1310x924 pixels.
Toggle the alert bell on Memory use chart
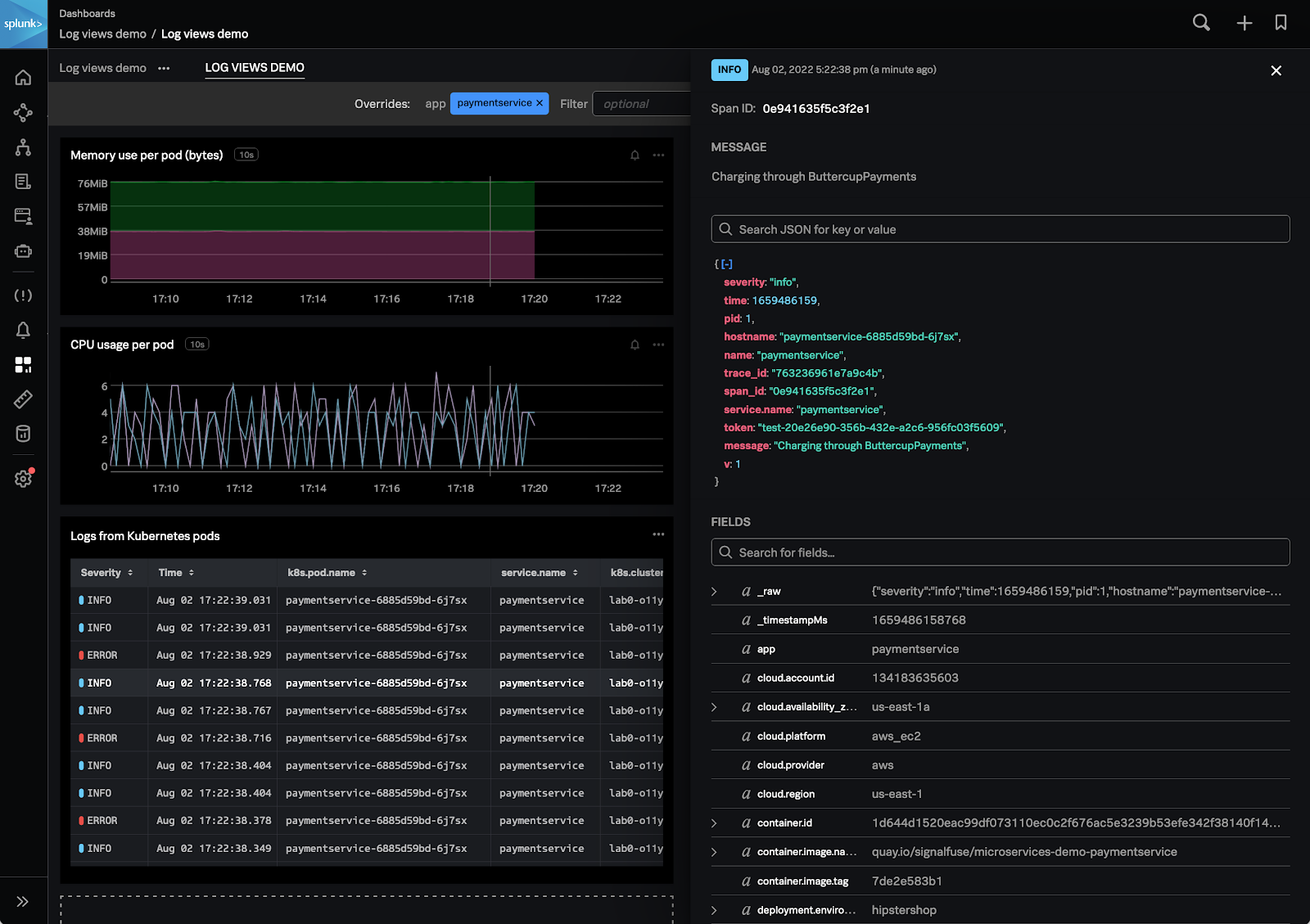[635, 155]
